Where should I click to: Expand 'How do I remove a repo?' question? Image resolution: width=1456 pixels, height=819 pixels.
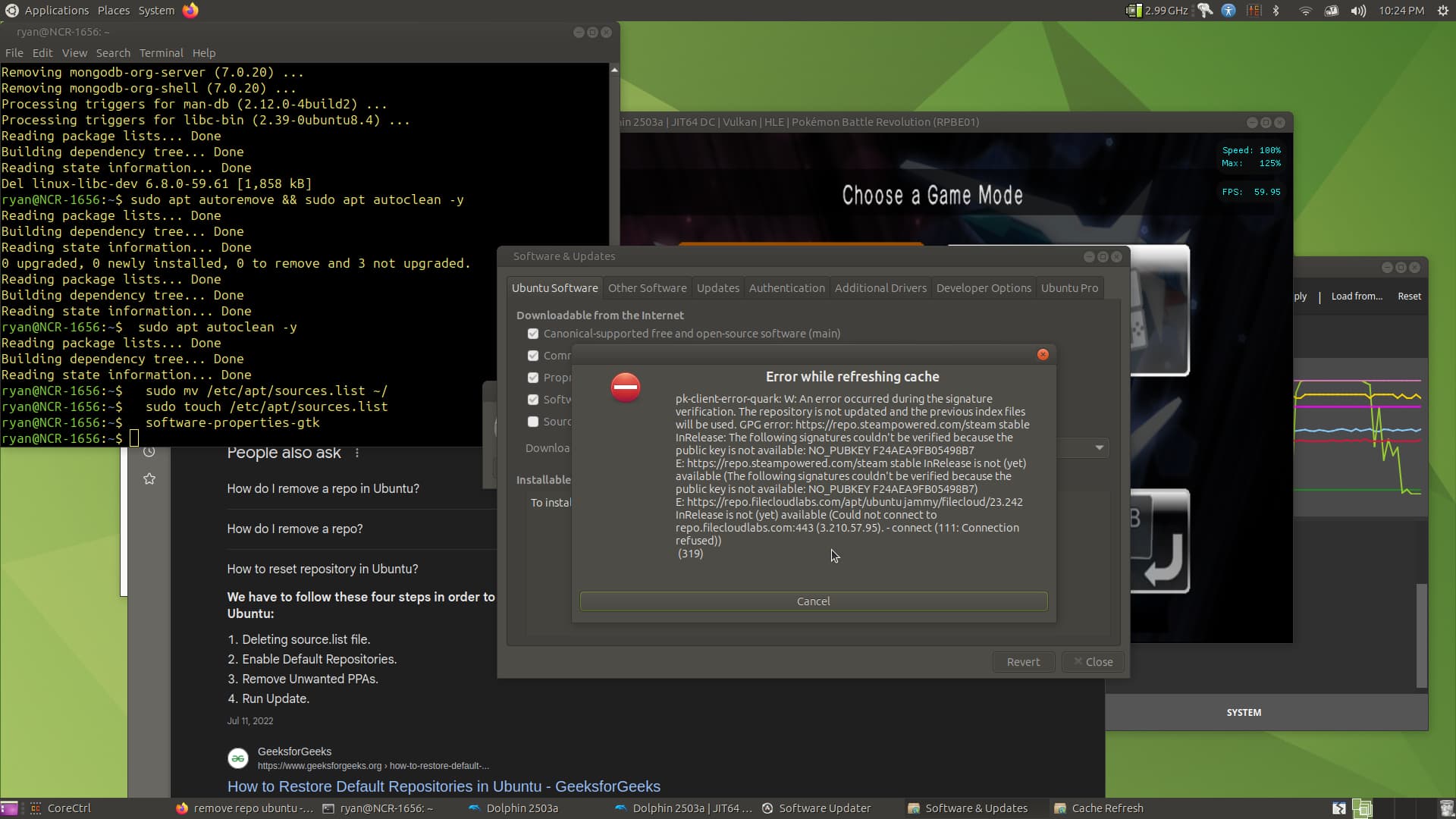pyautogui.click(x=295, y=529)
